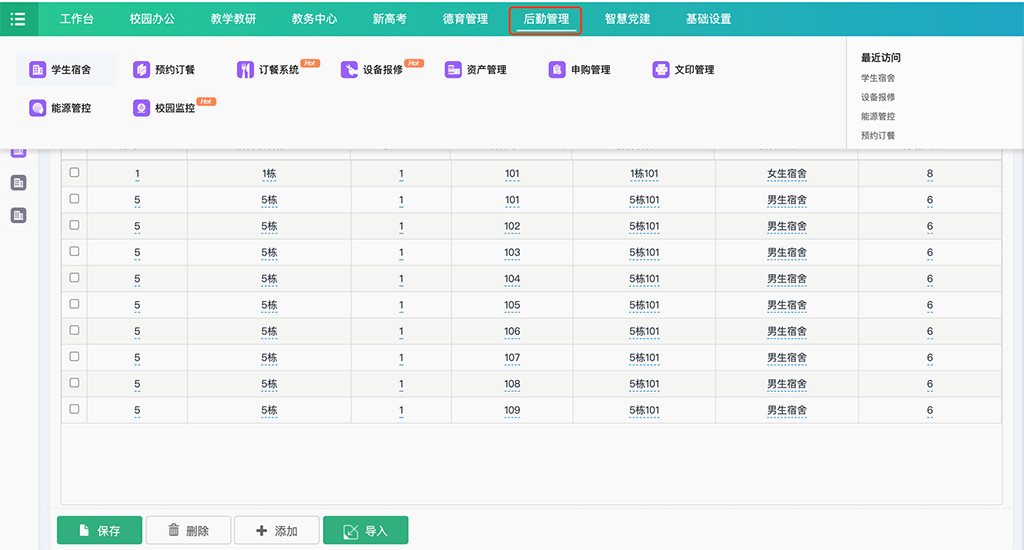The image size is (1024, 550).
Task: Switch to the 教务中心 top menu
Action: point(314,19)
